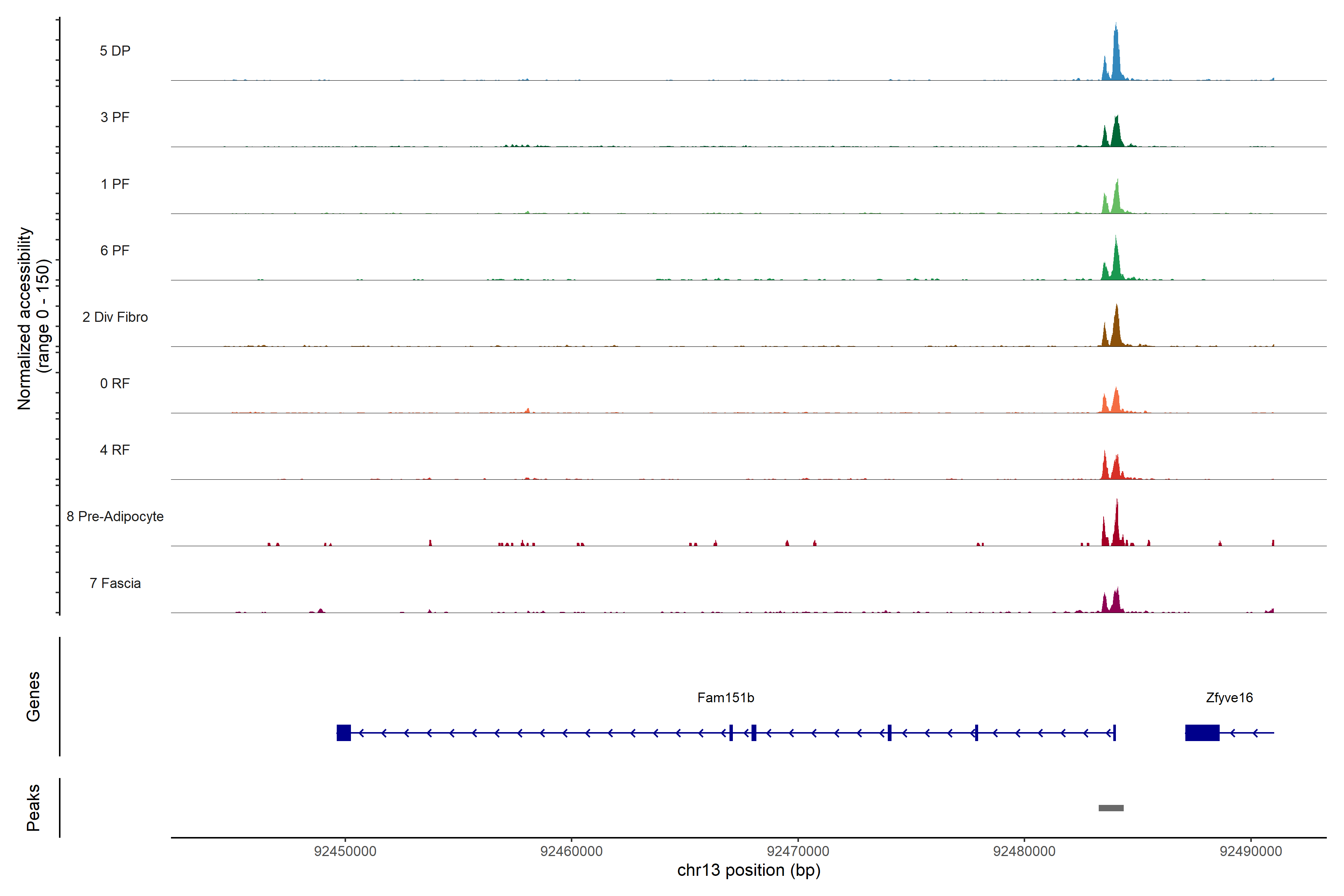
Task: Click the chr13 position axis title
Action: click(749, 870)
